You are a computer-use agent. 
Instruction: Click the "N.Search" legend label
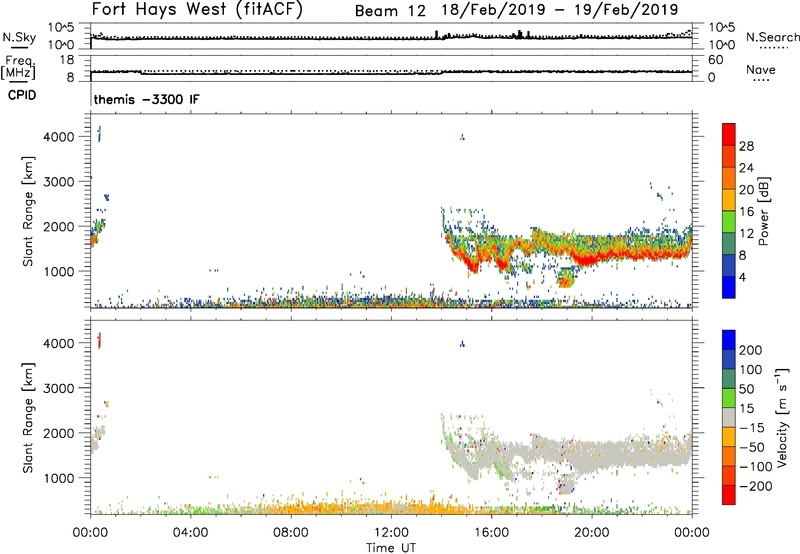point(773,37)
